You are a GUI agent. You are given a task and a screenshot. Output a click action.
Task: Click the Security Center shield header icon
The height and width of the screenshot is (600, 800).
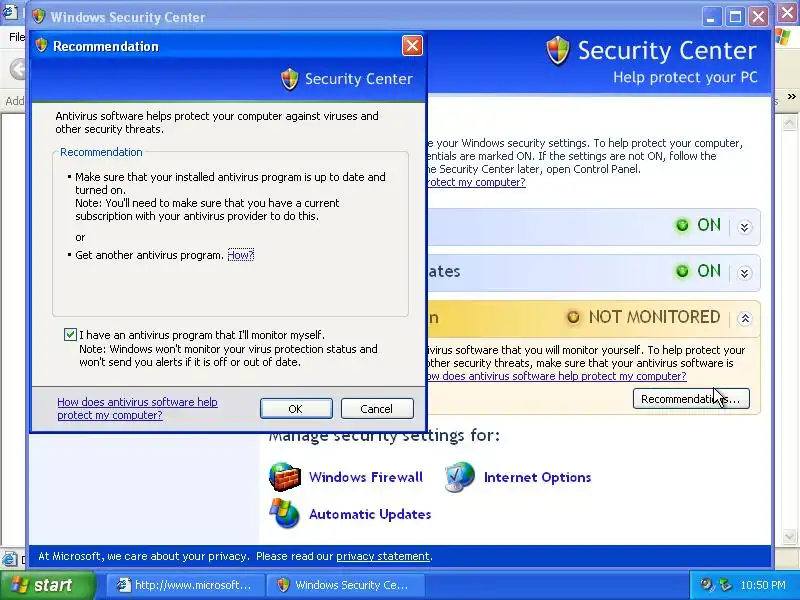557,51
